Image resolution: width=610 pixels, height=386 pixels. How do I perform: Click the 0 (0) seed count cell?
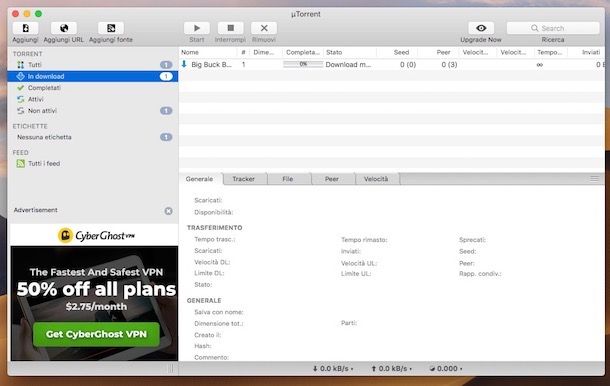coord(408,65)
